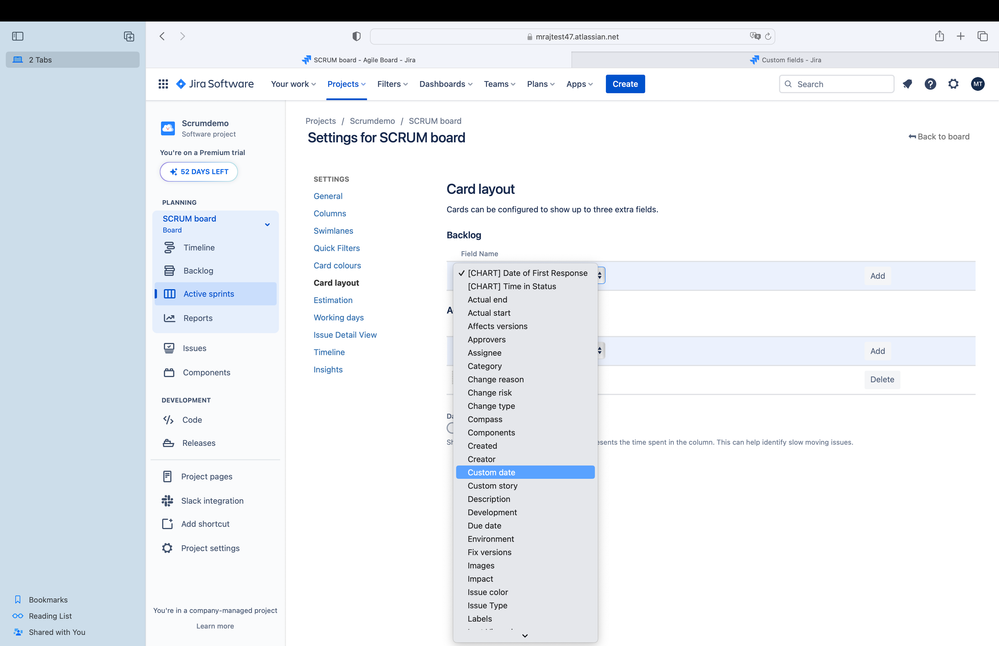Open privacy report shield icon
999x646 pixels.
357,36
